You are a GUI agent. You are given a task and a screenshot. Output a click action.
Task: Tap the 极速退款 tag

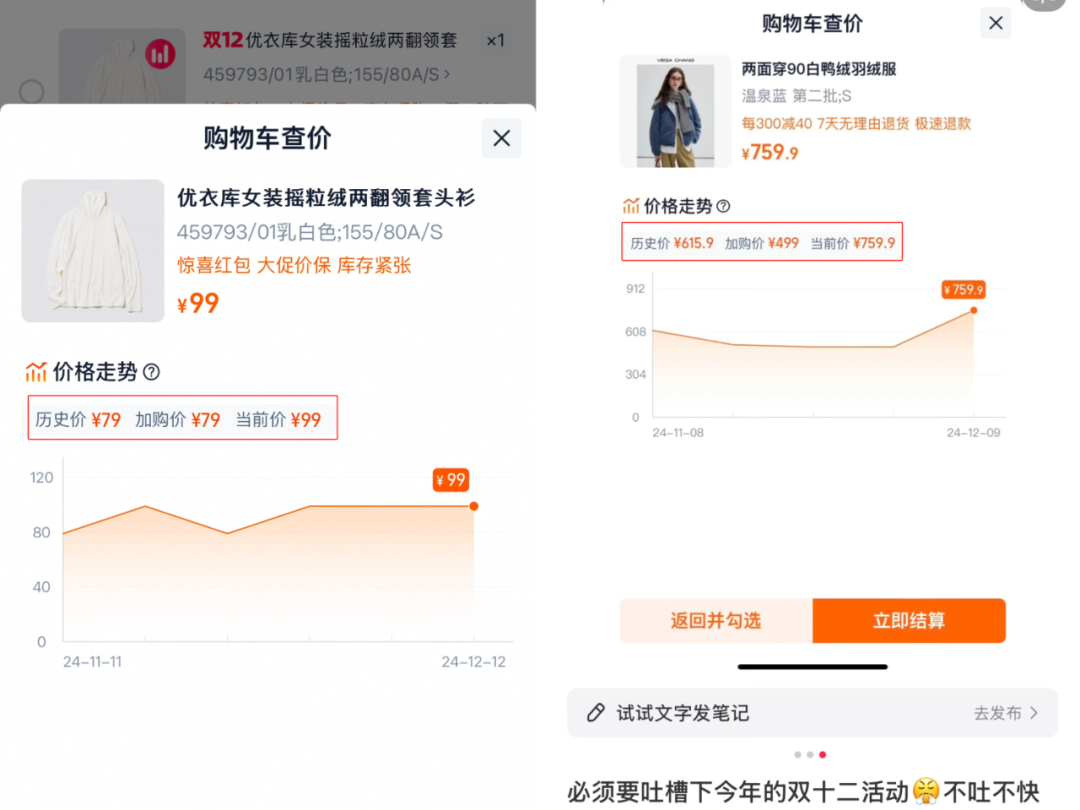[x=943, y=124]
